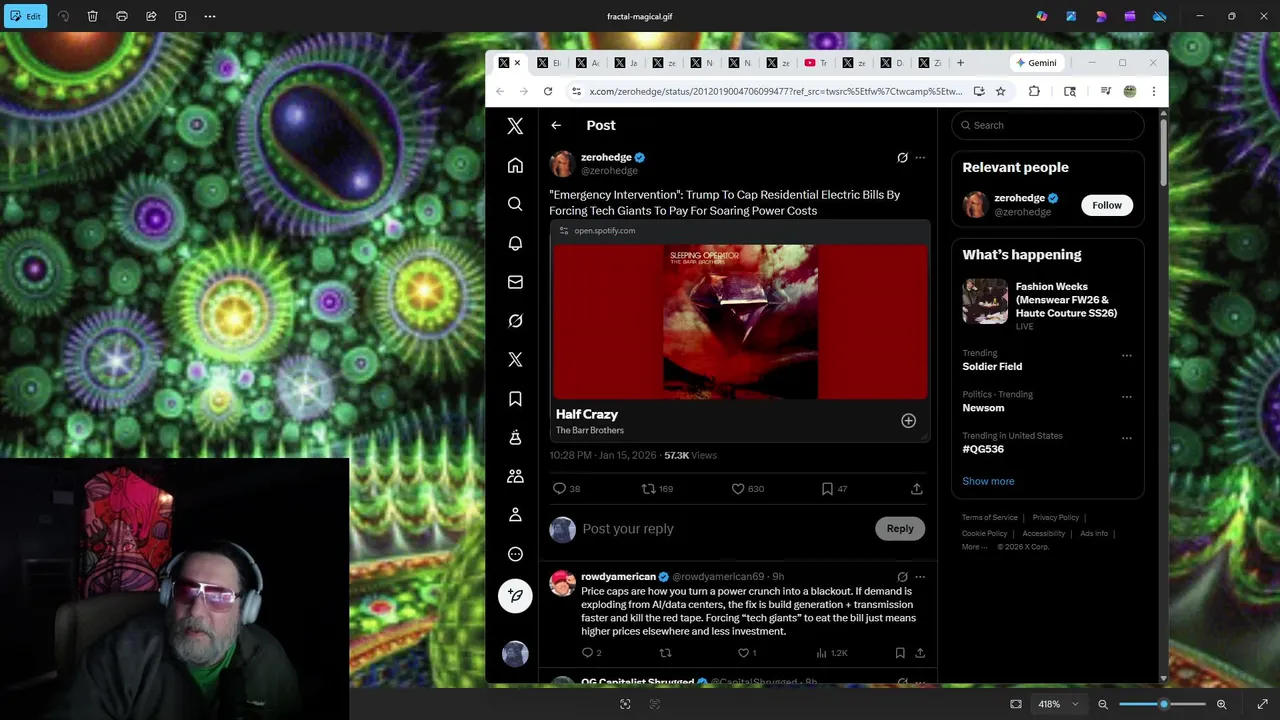
Task: Click the compose post feather button
Action: point(515,596)
